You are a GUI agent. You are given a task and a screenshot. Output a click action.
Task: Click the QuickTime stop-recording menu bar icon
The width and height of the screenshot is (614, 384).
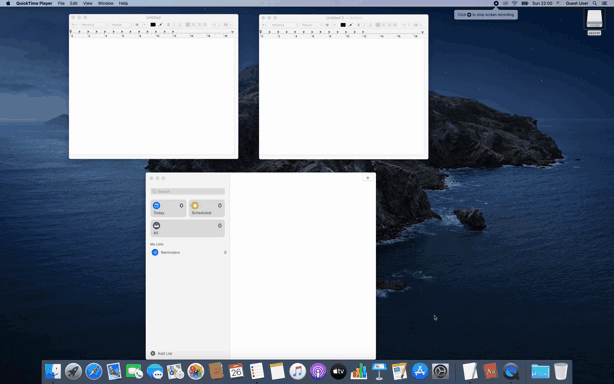(x=496, y=4)
